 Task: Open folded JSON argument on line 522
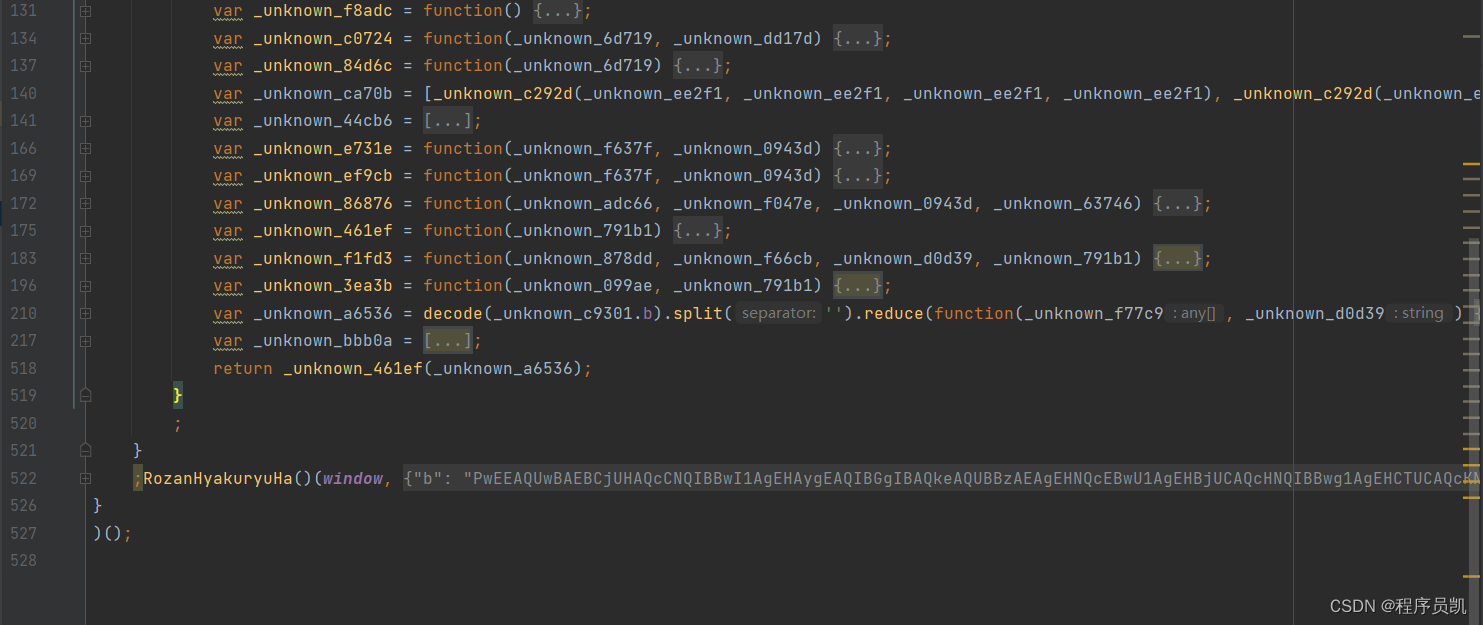point(943,479)
